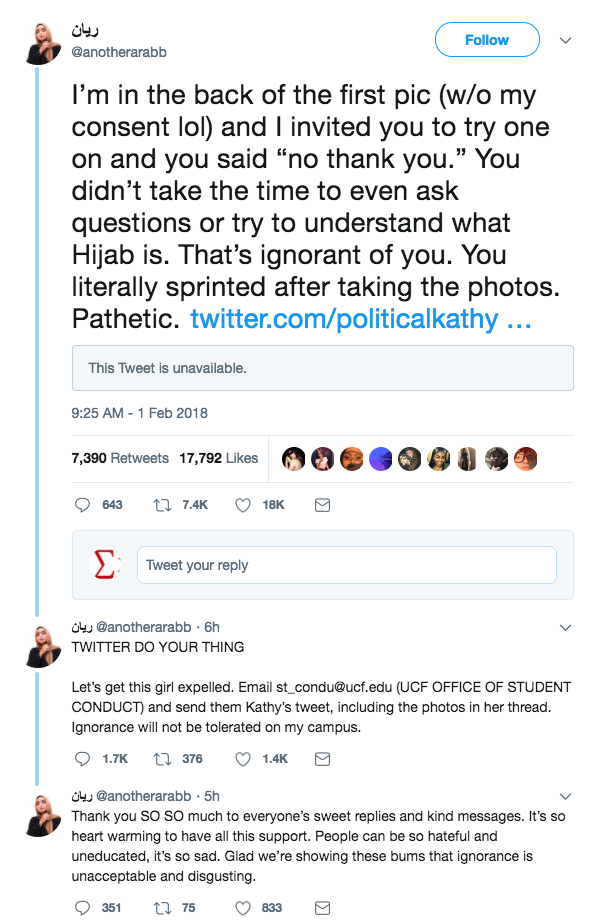View the 17,792 Likes list

(x=218, y=458)
